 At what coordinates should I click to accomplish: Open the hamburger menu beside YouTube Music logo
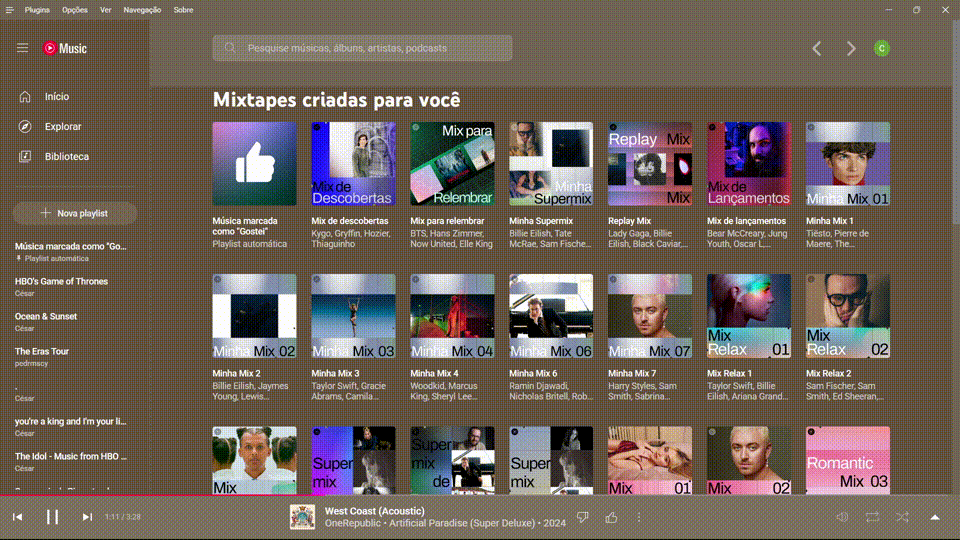click(23, 48)
